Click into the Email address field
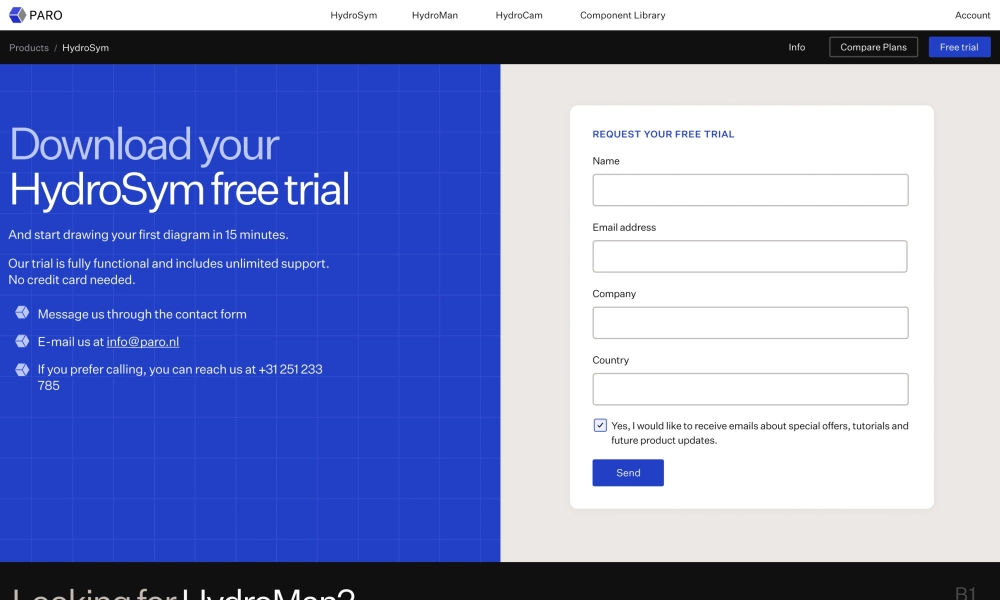1000x600 pixels. 750,256
